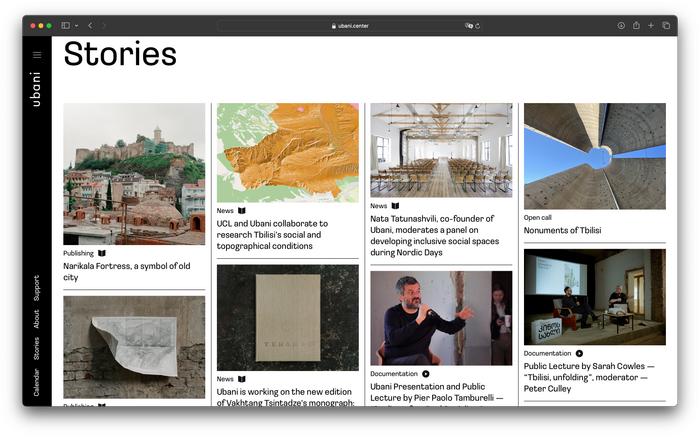Click the Open call category label
Image resolution: width=700 pixels, height=436 pixels.
pos(538,218)
